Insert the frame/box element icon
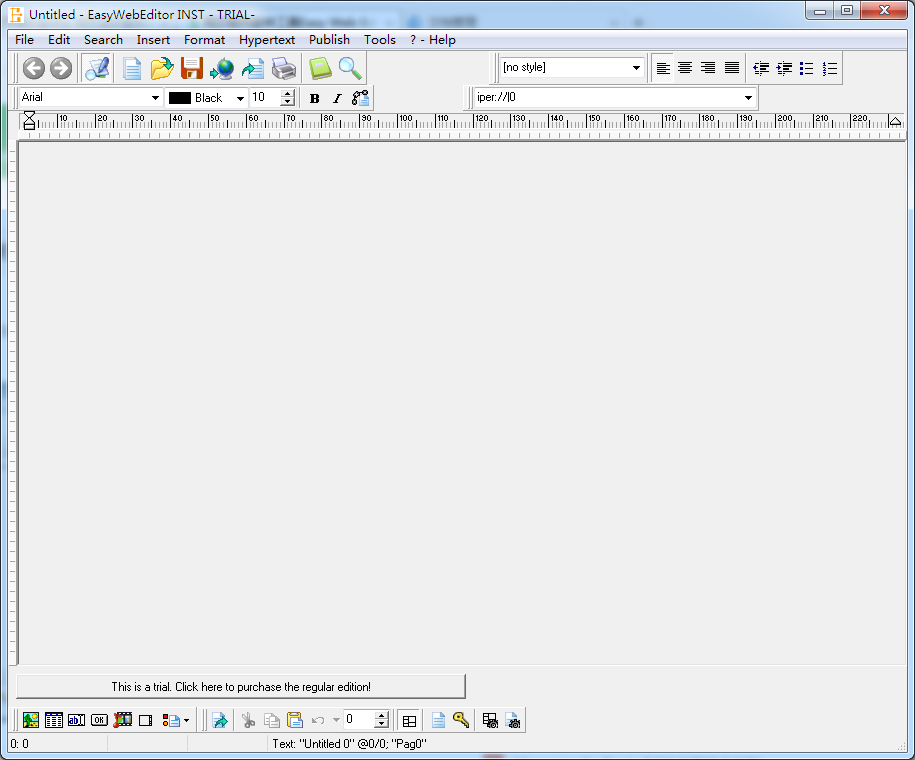This screenshot has width=915, height=760. point(145,720)
